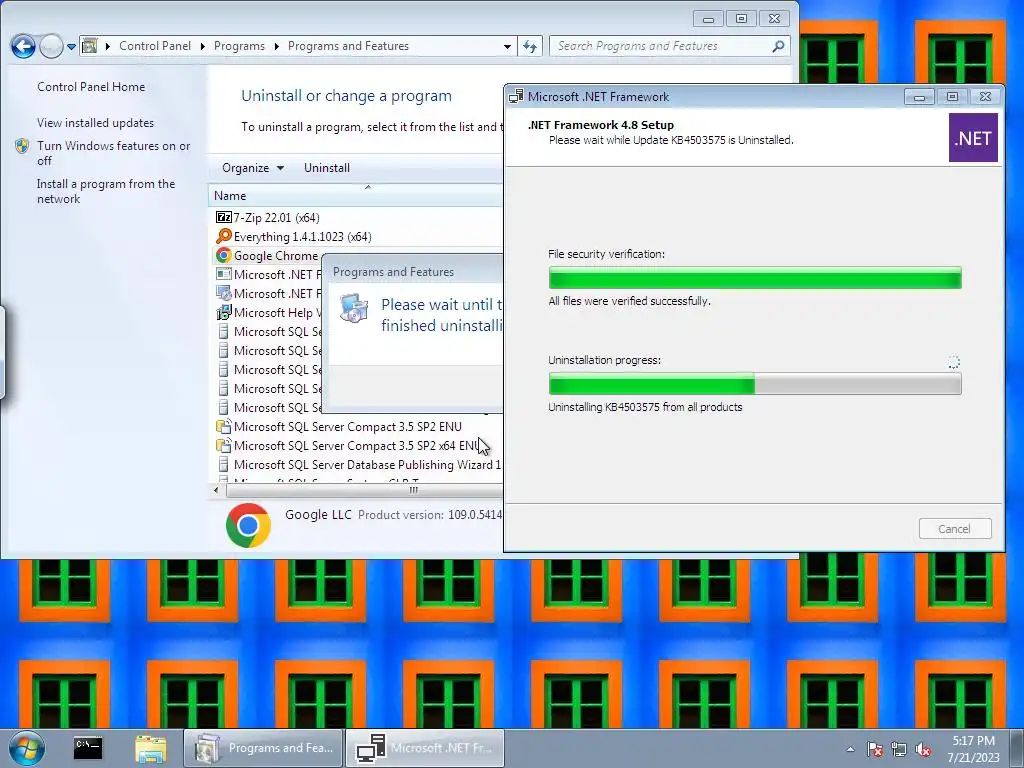Open the Windows Start menu
Image resolution: width=1024 pixels, height=768 pixels.
(26, 748)
